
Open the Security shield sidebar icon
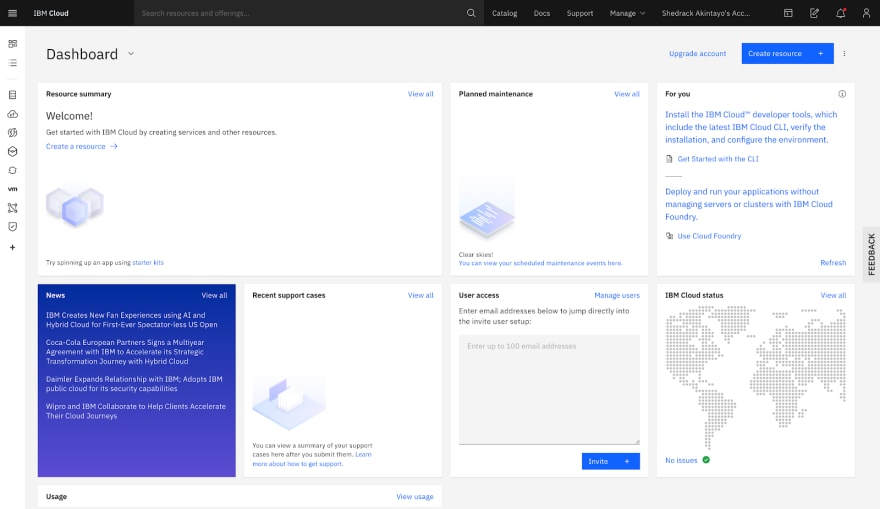tap(12, 227)
